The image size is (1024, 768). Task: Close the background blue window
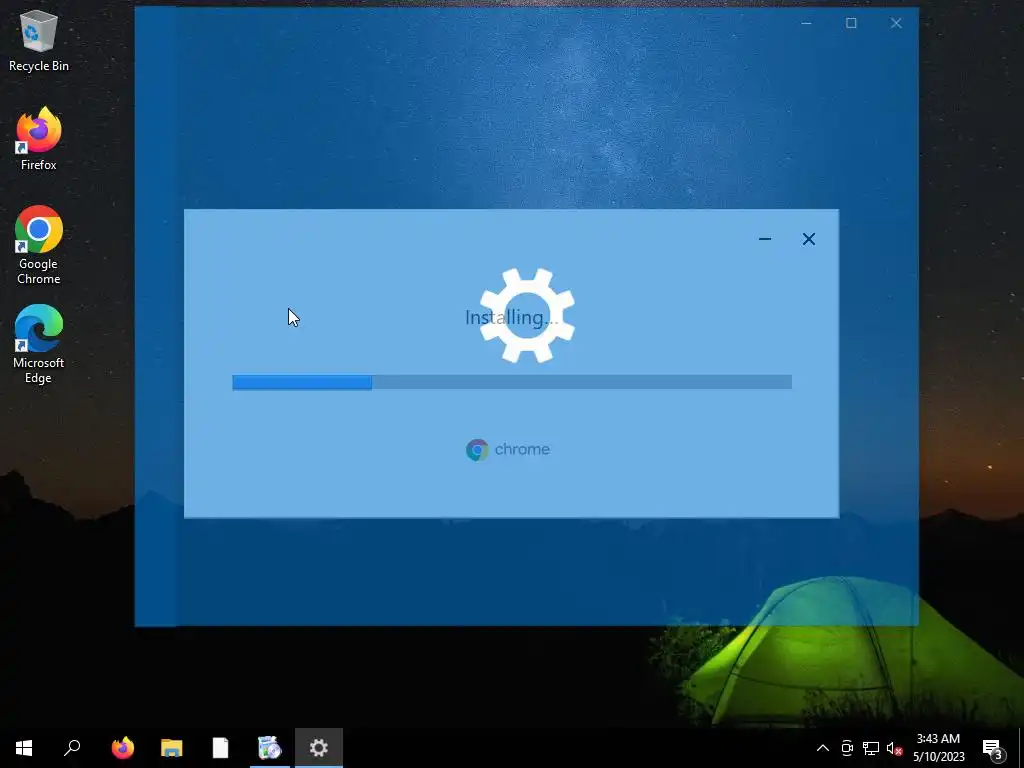click(896, 24)
